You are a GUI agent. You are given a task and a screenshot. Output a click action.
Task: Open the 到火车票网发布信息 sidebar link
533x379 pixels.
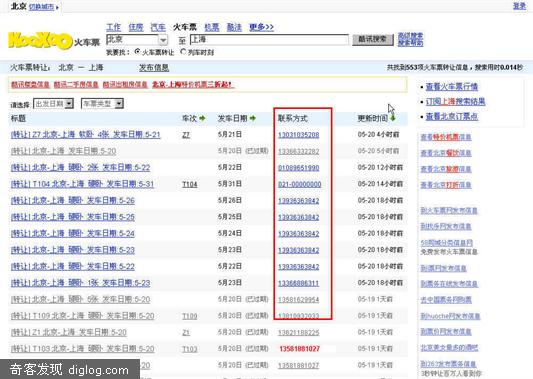pos(449,211)
